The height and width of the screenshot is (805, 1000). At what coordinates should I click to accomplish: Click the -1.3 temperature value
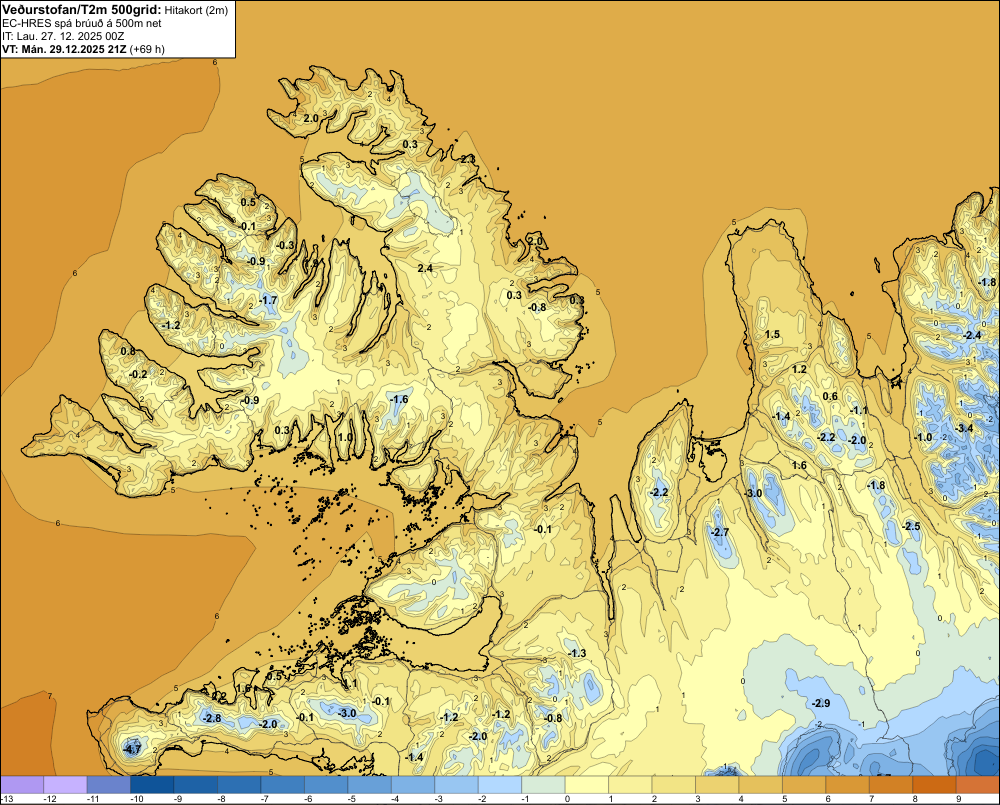(x=577, y=653)
